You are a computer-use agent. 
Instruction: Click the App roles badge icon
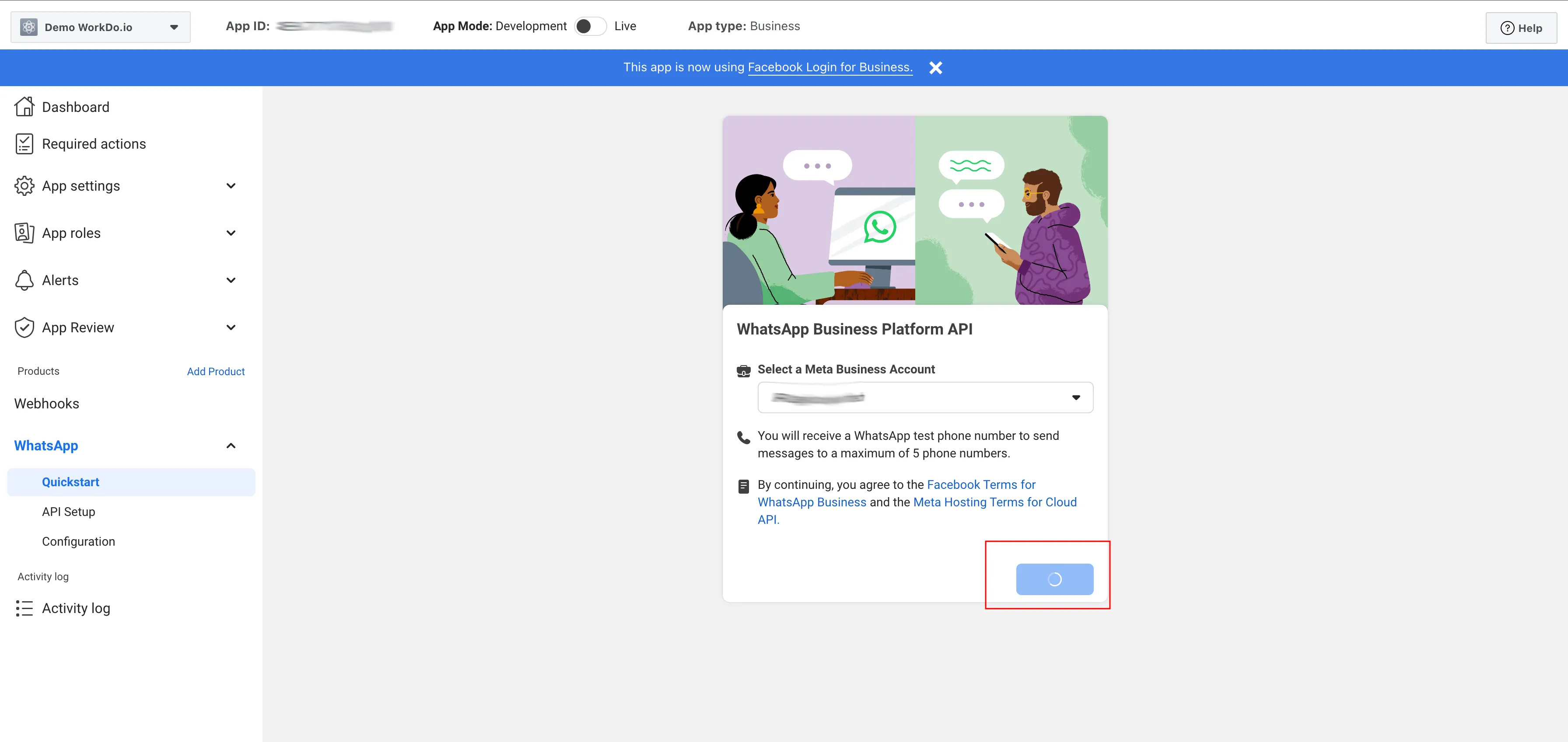pyautogui.click(x=24, y=233)
